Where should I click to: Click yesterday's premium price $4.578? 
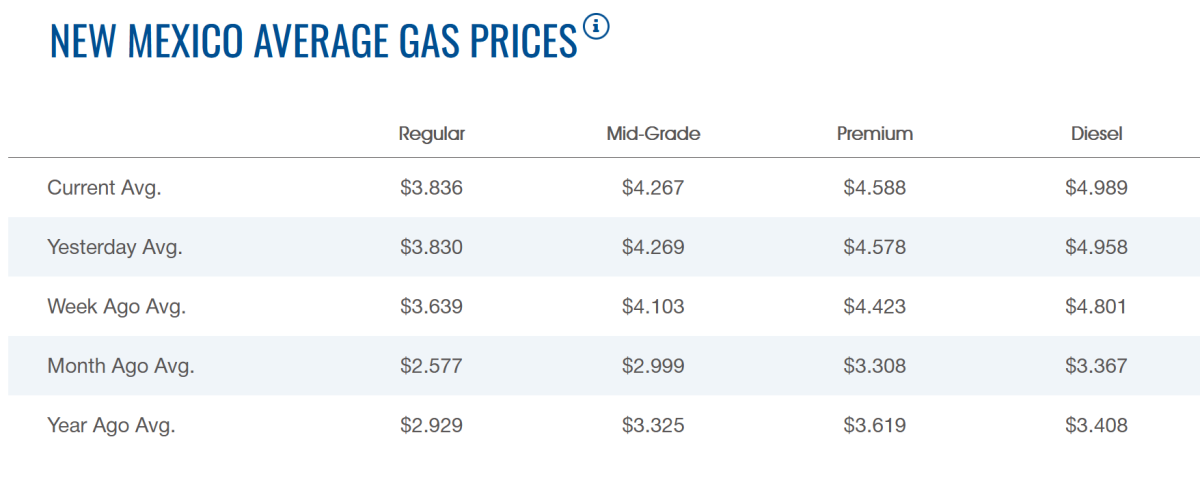[x=875, y=247]
